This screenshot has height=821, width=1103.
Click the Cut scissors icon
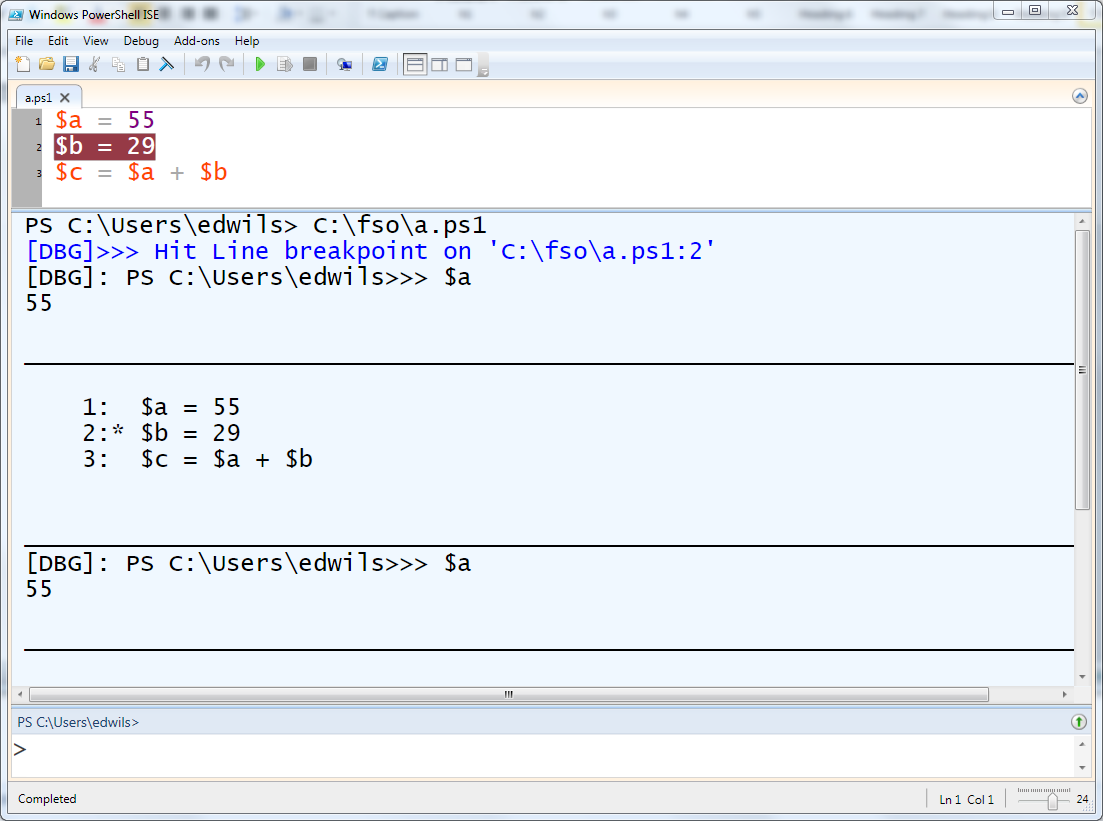coord(94,65)
